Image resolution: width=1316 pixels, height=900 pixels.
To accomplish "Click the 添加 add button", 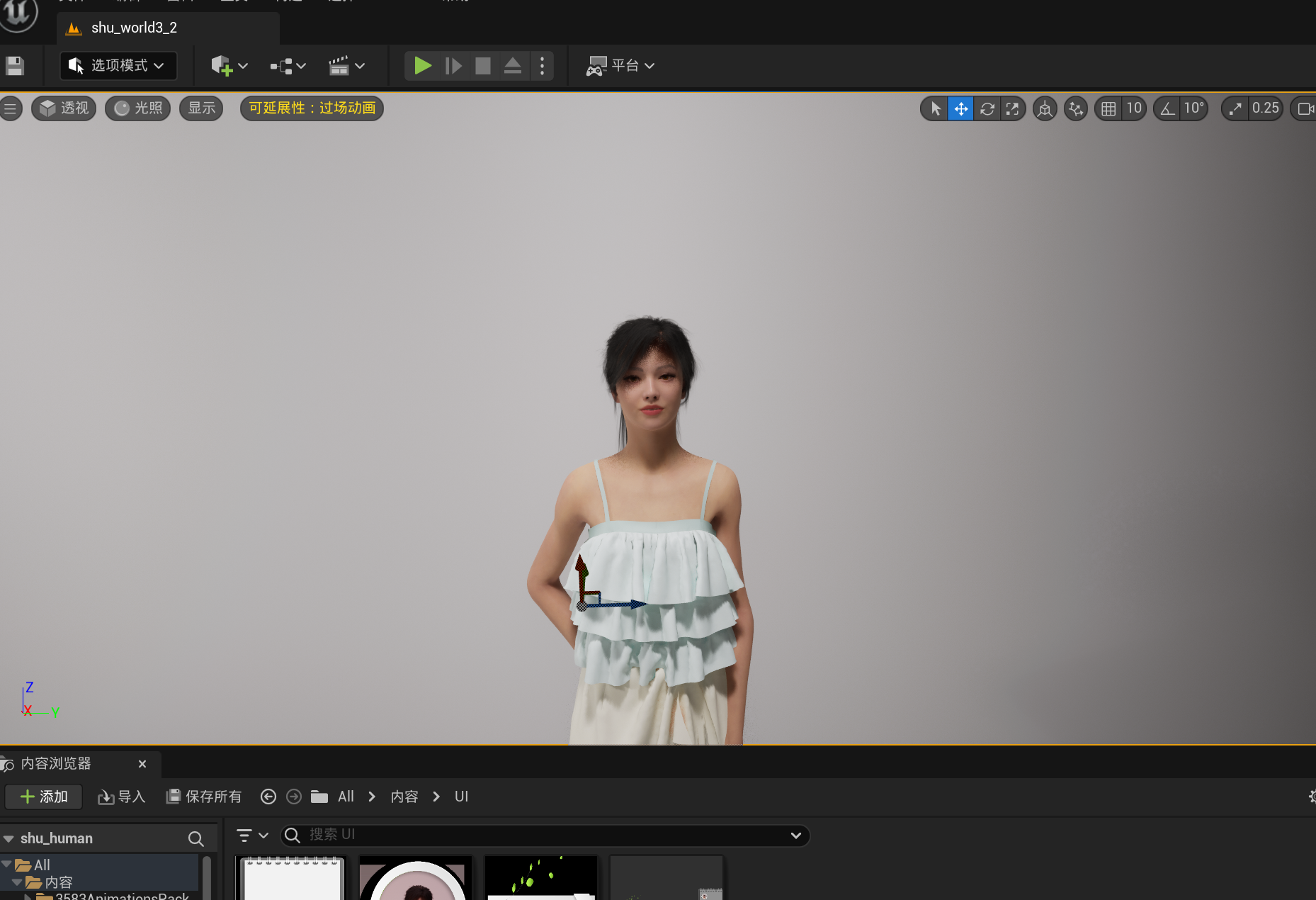I will (x=44, y=797).
